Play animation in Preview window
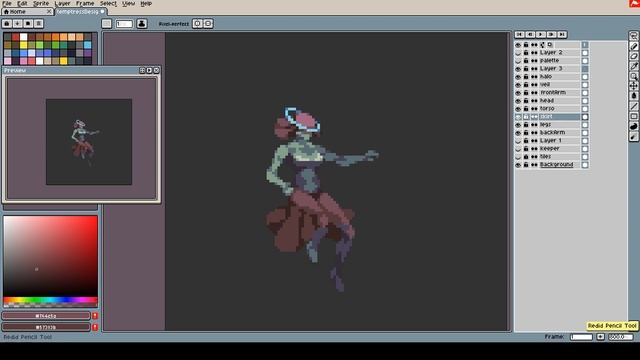 point(149,70)
